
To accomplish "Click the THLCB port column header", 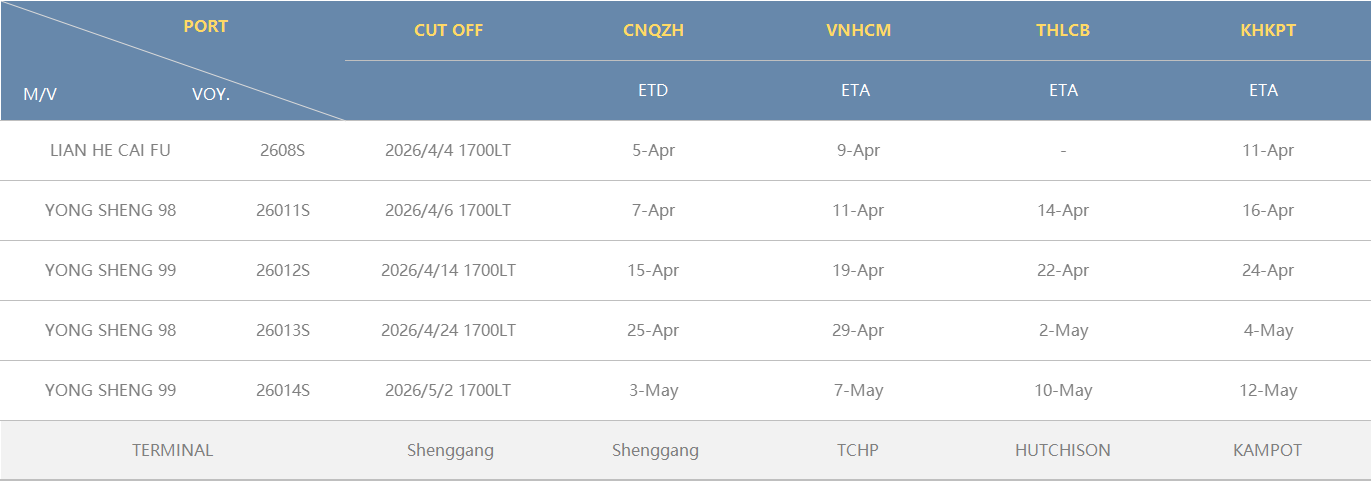I will tap(1063, 30).
